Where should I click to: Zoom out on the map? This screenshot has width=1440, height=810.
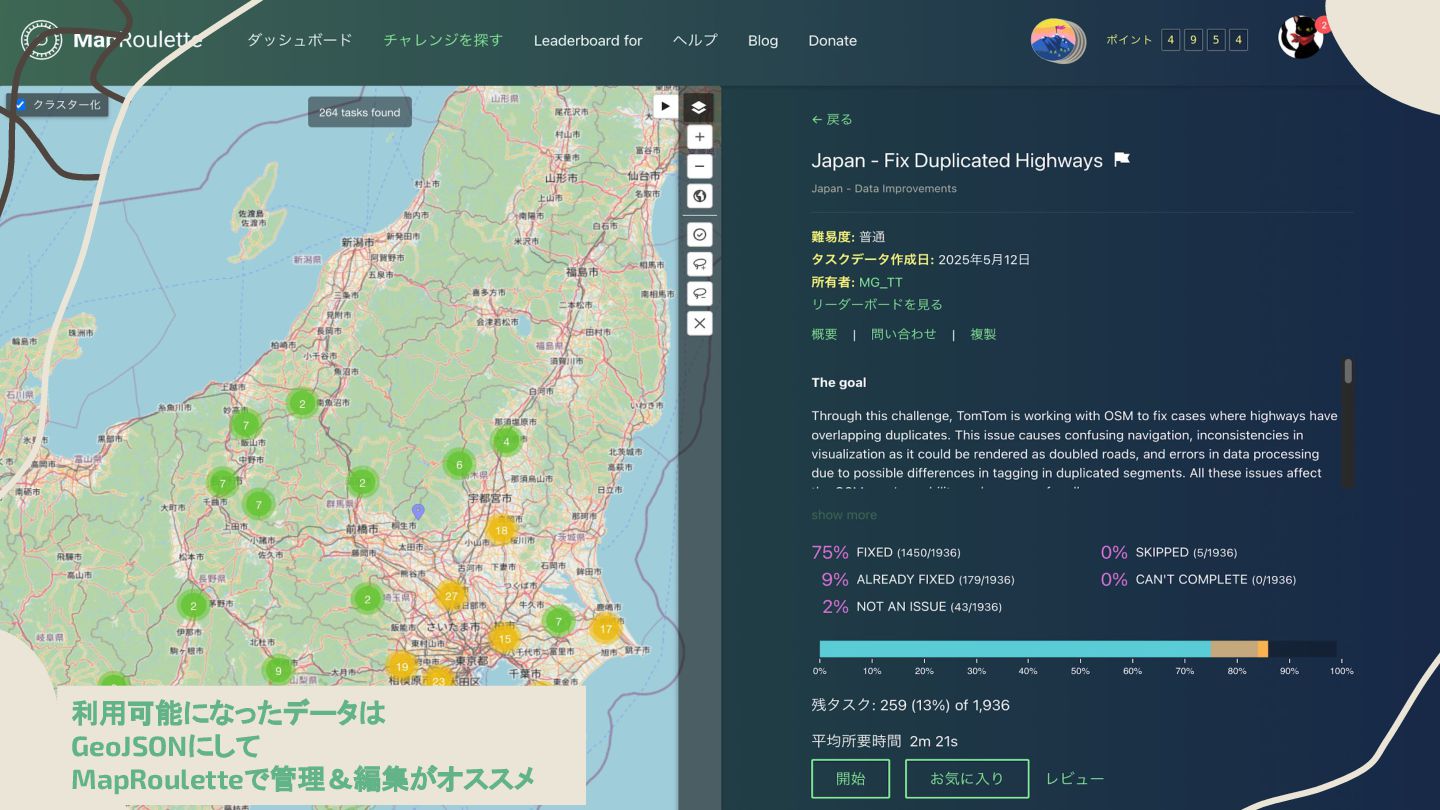point(699,166)
